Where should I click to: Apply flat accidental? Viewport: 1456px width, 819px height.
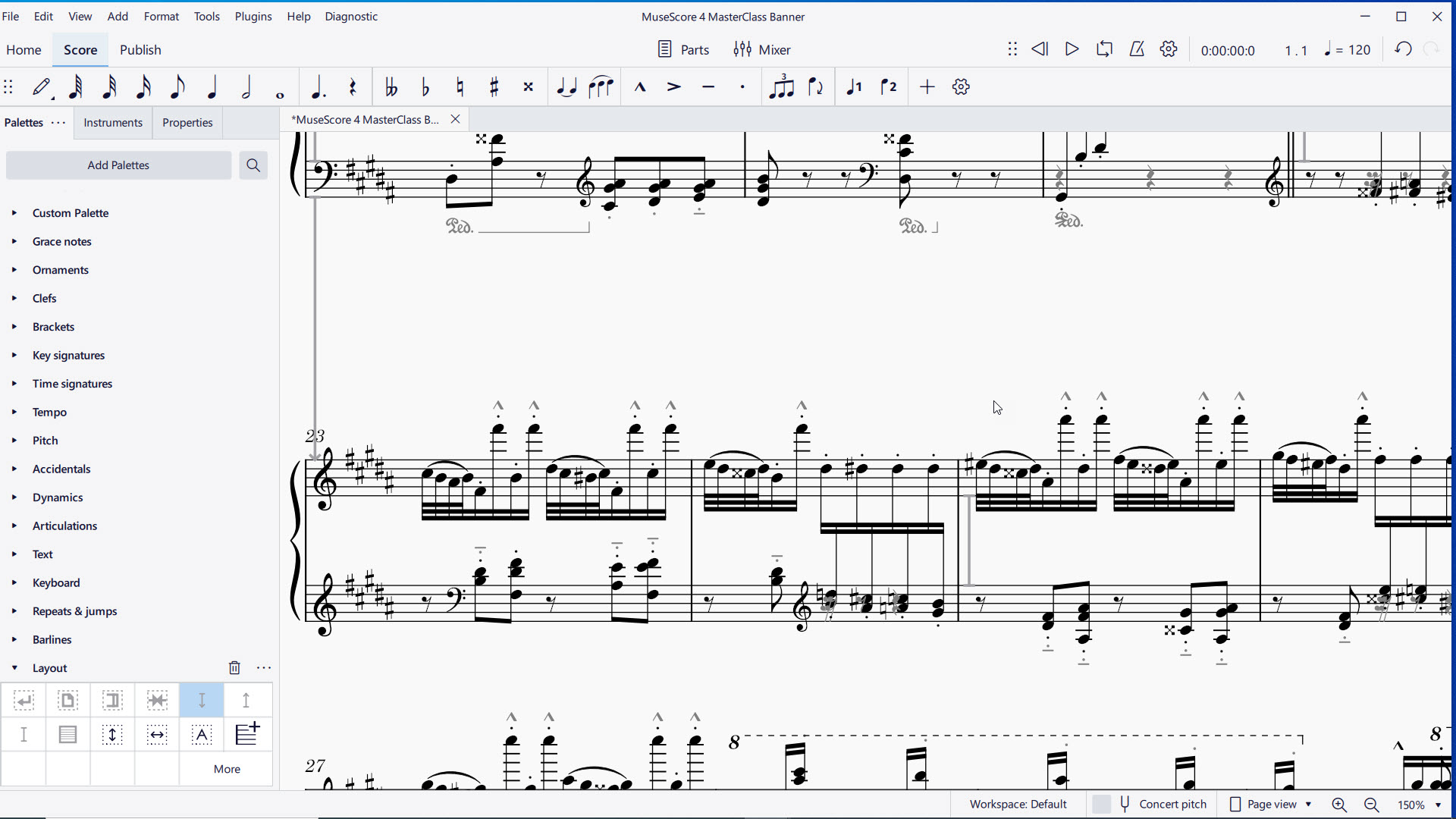pos(425,87)
